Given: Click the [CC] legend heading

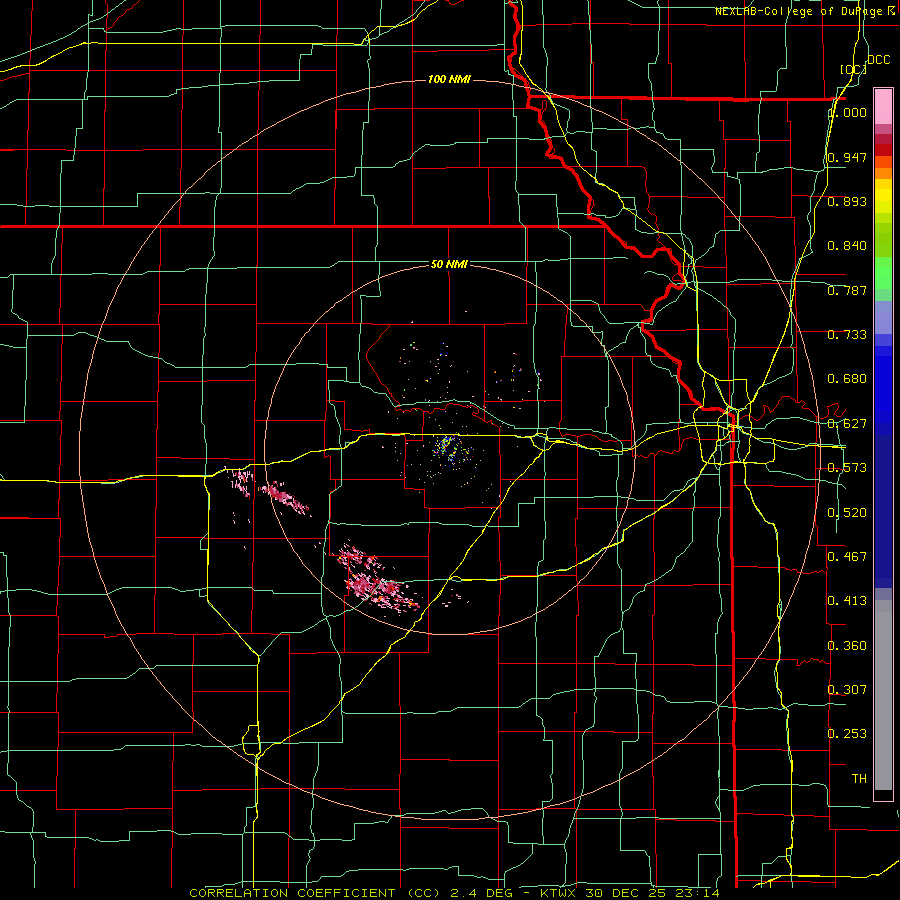Looking at the screenshot, I should (x=853, y=69).
